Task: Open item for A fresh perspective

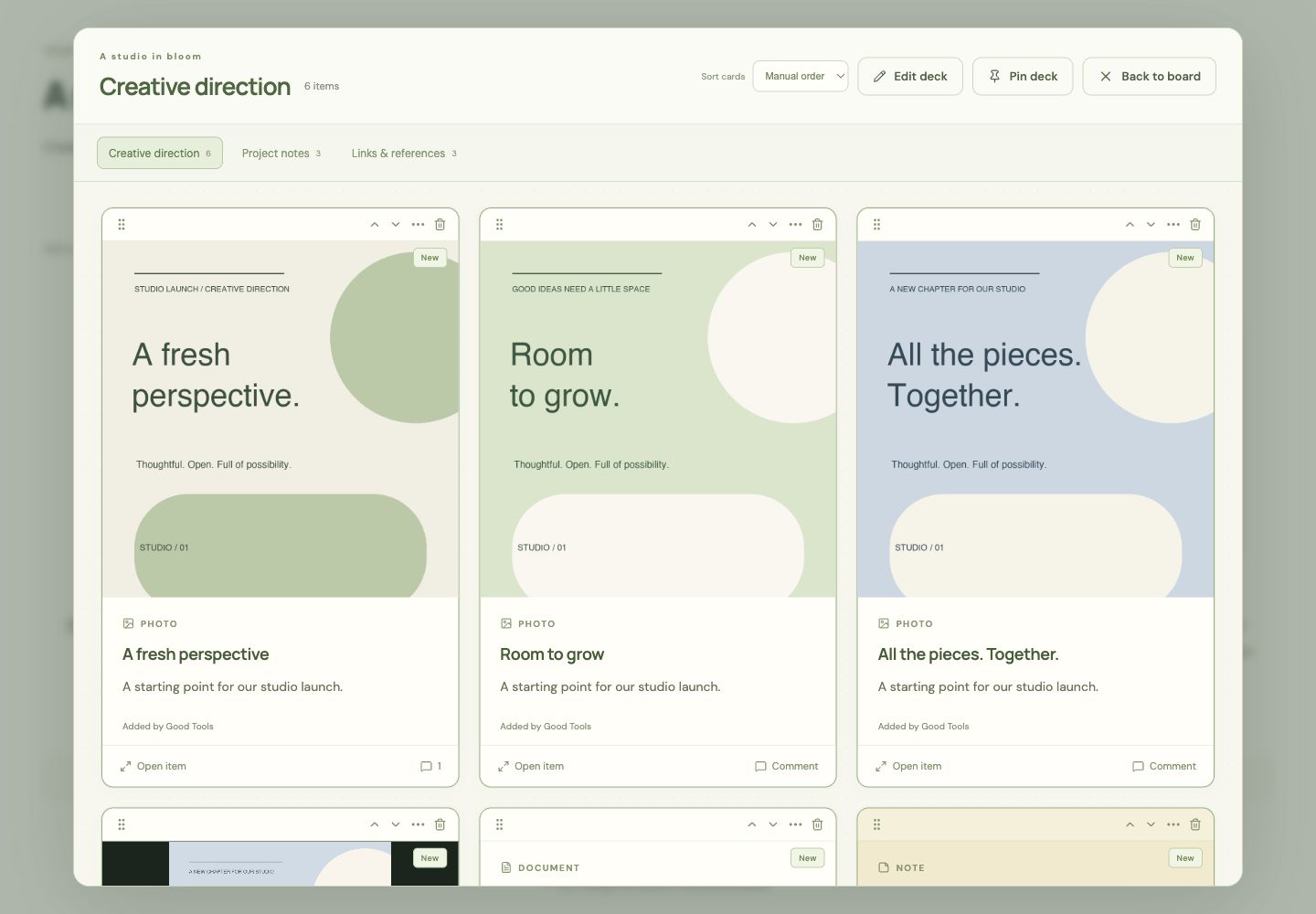Action: [154, 766]
